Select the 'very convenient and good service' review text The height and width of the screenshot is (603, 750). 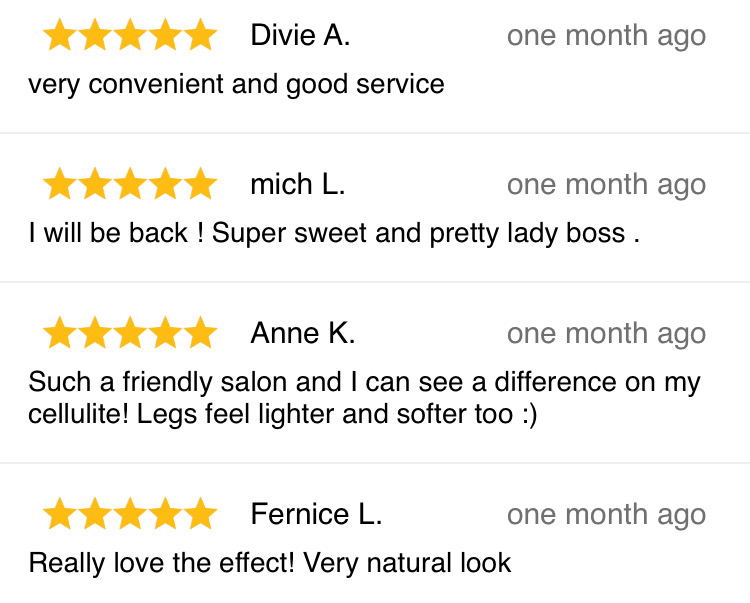[236, 85]
